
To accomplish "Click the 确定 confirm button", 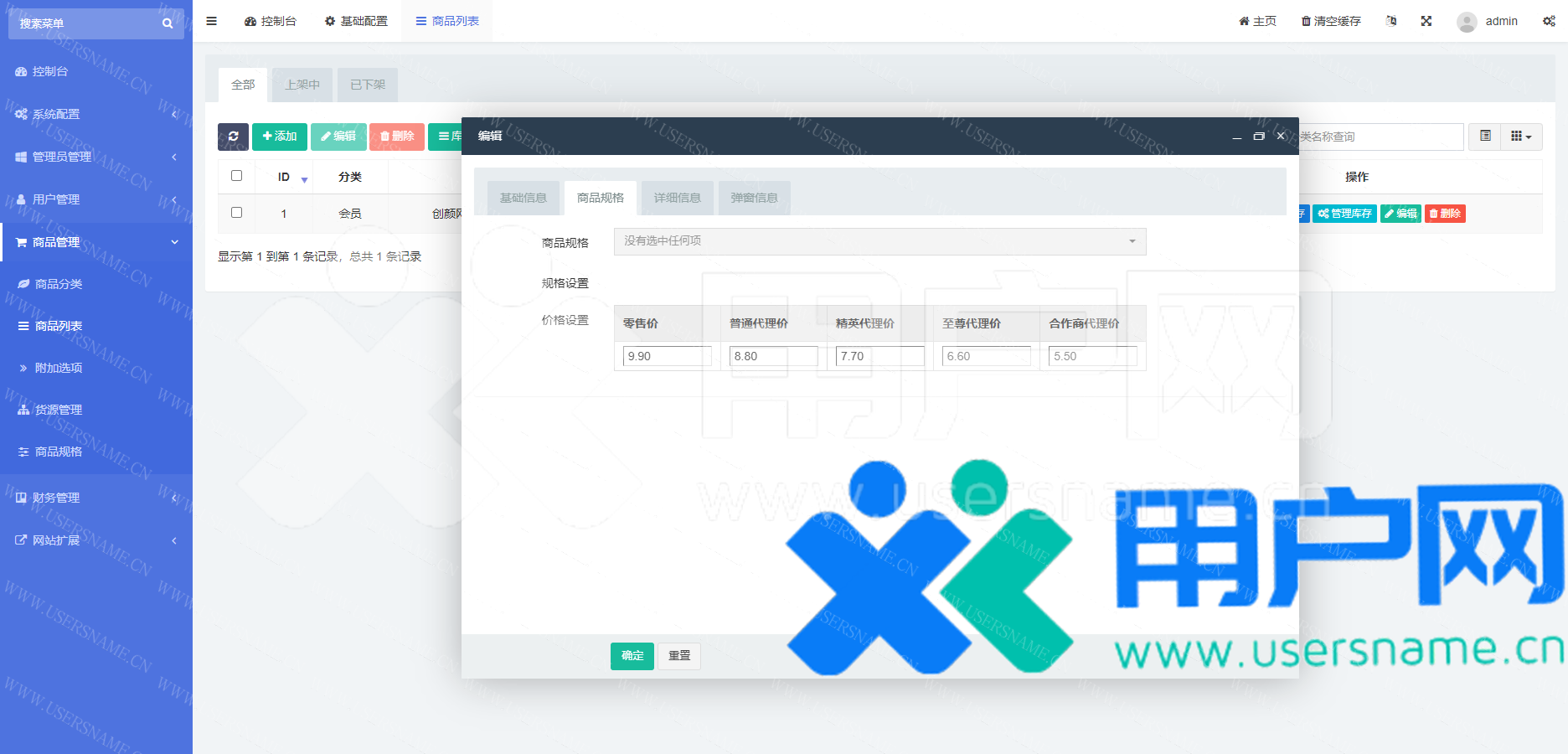I will tap(632, 656).
